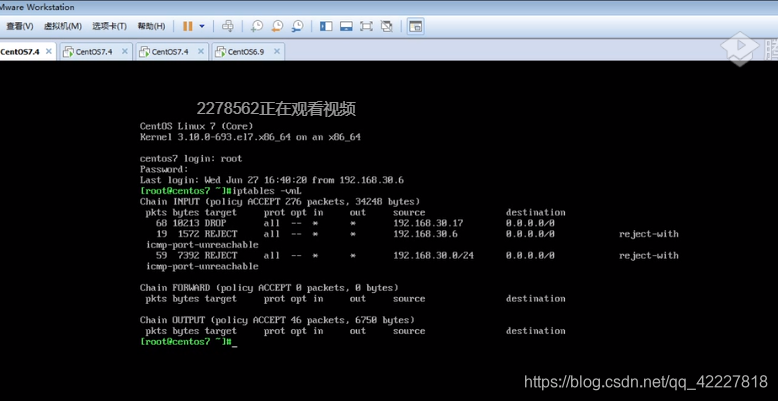Switch to the CentOS6.9 tab
Image resolution: width=778 pixels, height=401 pixels.
tap(246, 52)
